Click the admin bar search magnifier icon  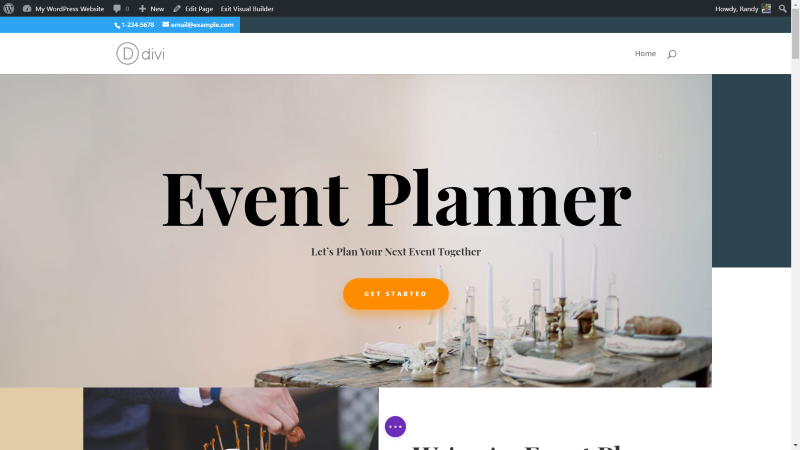tap(782, 8)
